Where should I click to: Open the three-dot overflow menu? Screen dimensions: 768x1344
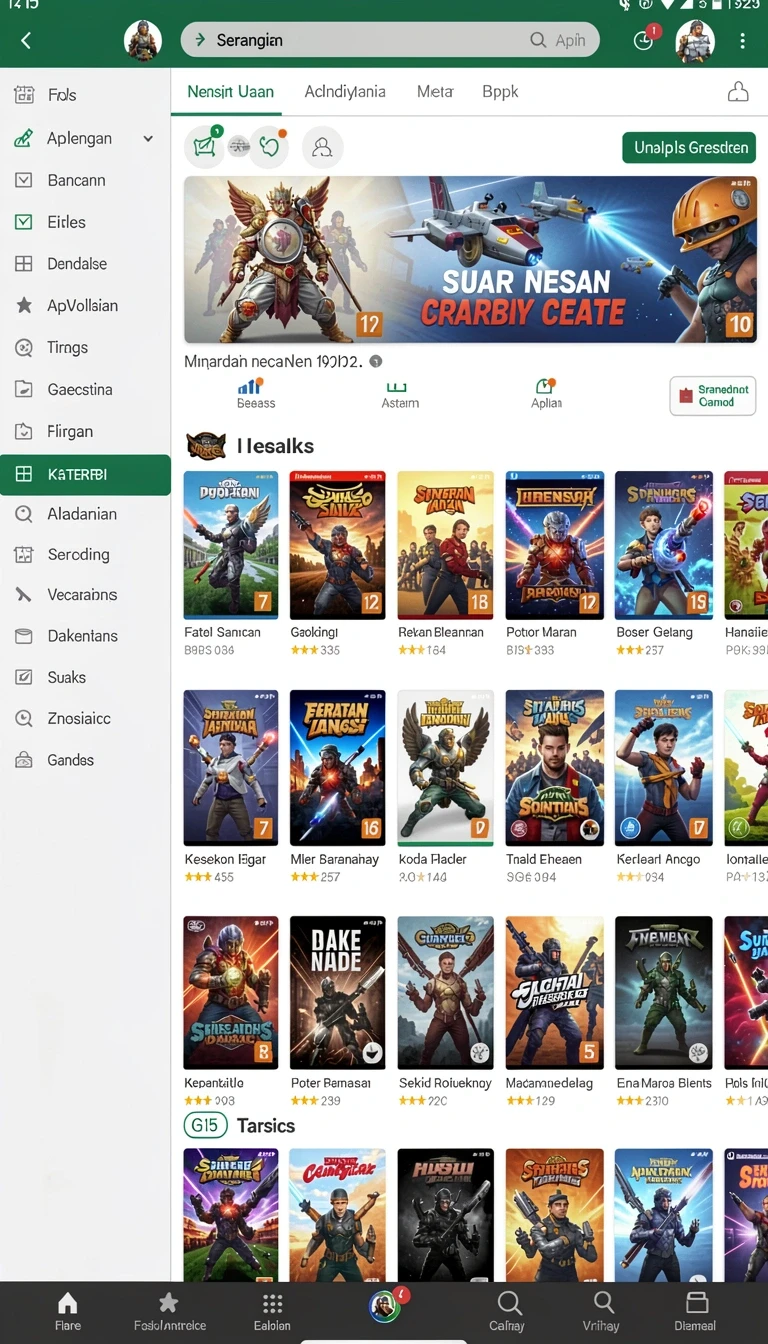[x=742, y=41]
